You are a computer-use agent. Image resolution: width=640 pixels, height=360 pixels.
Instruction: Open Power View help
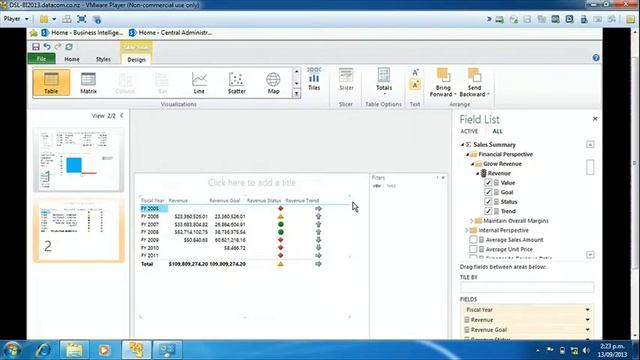[596, 58]
